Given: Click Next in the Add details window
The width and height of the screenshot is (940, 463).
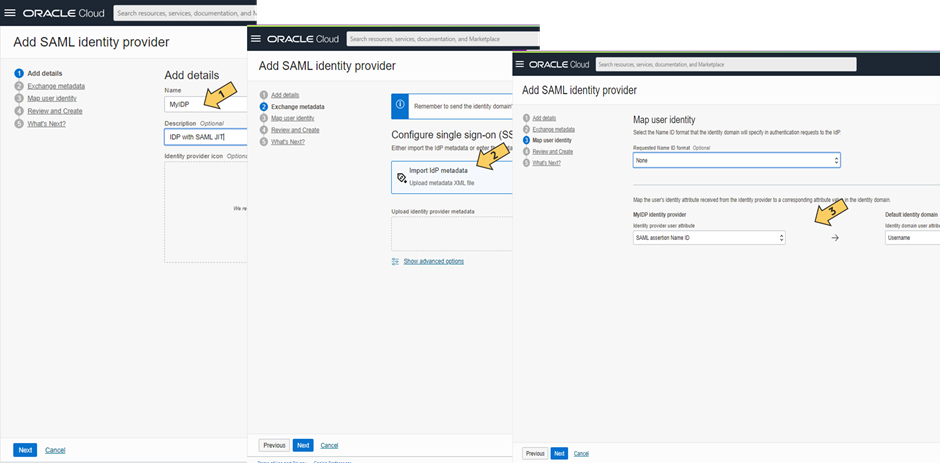Looking at the screenshot, I should [25, 450].
